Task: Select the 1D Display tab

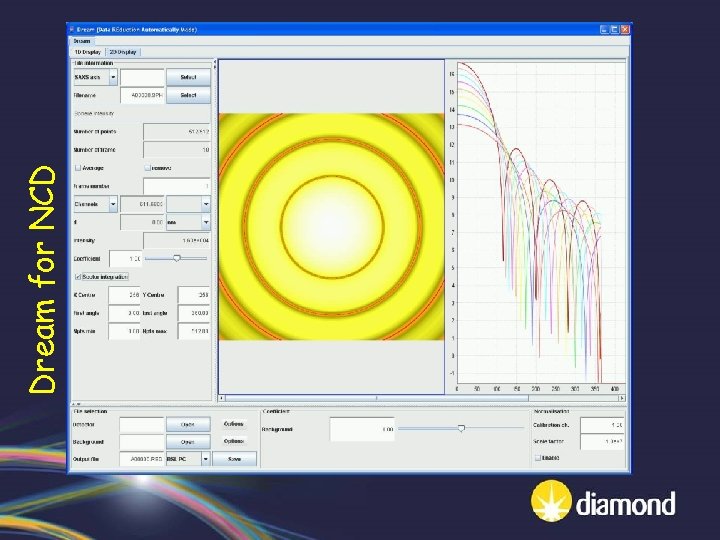Action: click(87, 52)
